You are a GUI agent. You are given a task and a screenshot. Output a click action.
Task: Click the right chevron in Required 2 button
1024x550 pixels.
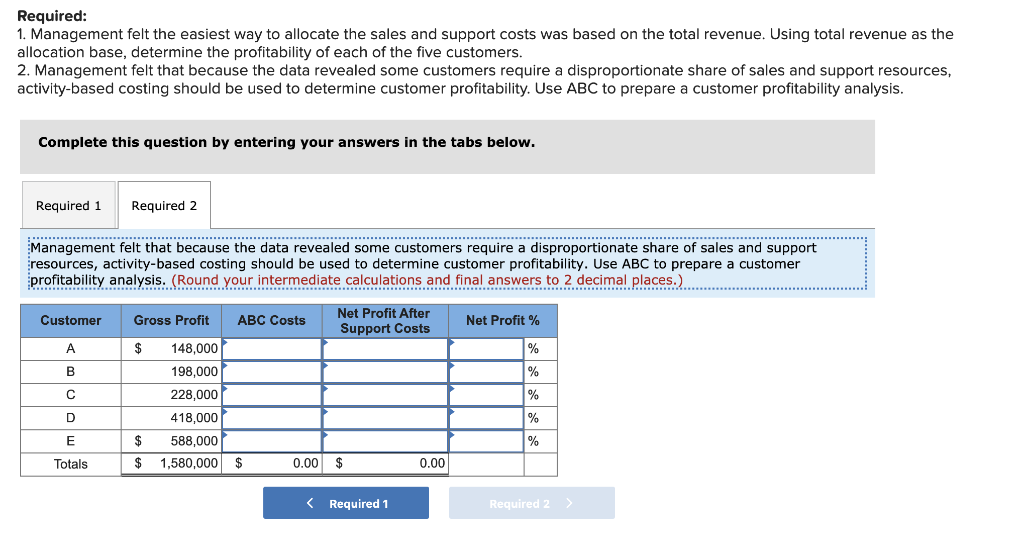point(569,503)
